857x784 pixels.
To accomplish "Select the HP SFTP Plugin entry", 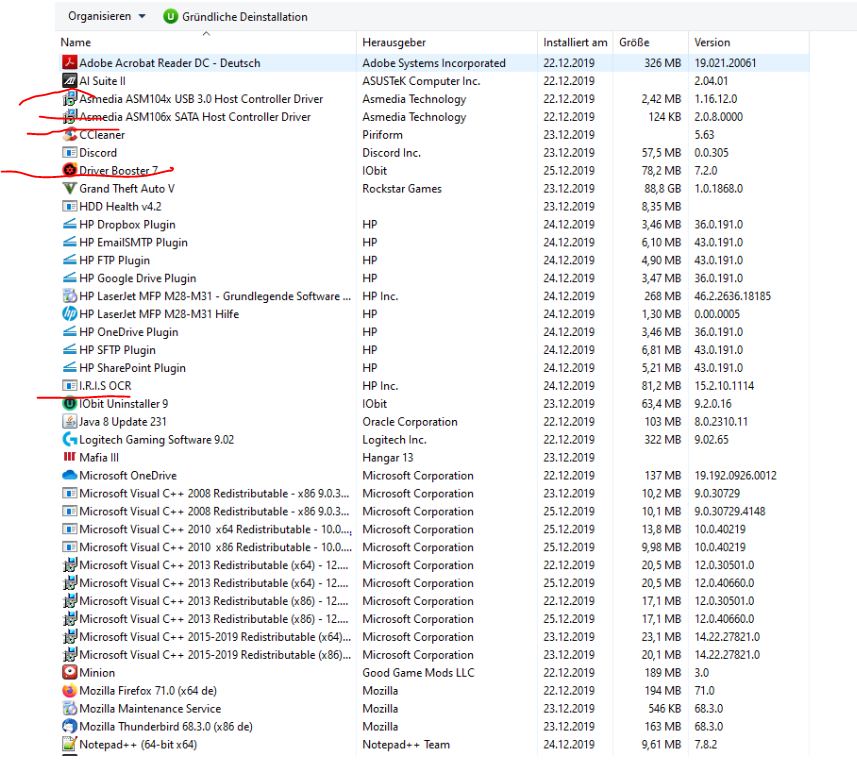I will click(x=434, y=350).
